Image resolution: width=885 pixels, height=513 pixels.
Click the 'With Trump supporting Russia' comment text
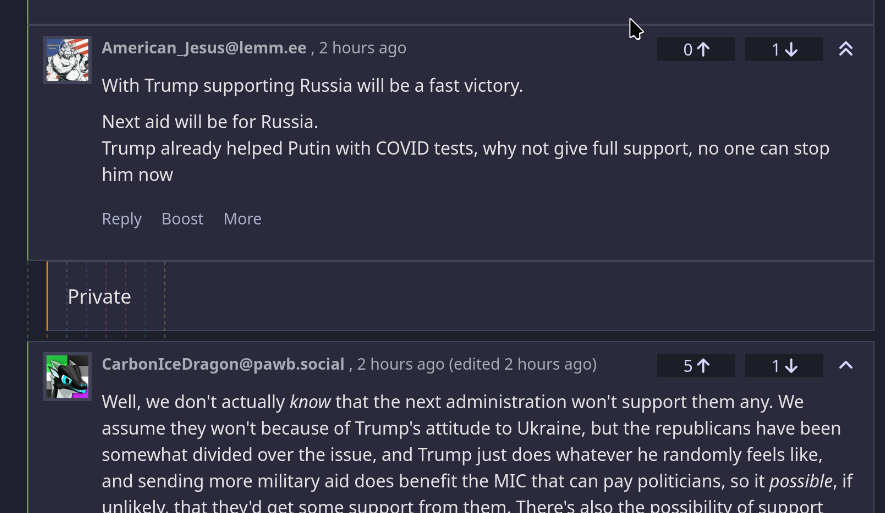pyautogui.click(x=312, y=86)
